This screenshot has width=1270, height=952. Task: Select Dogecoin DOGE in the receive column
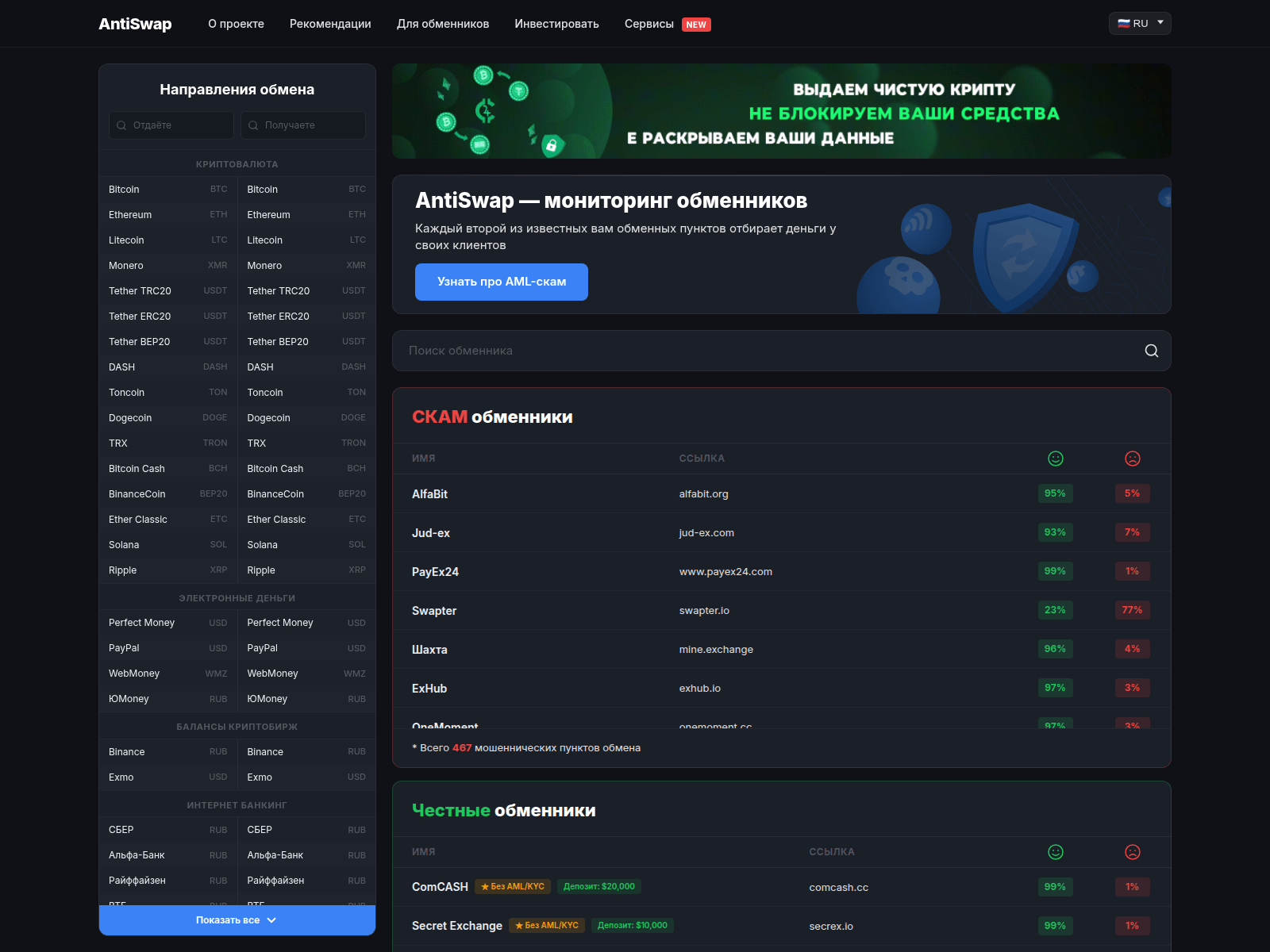tap(306, 418)
